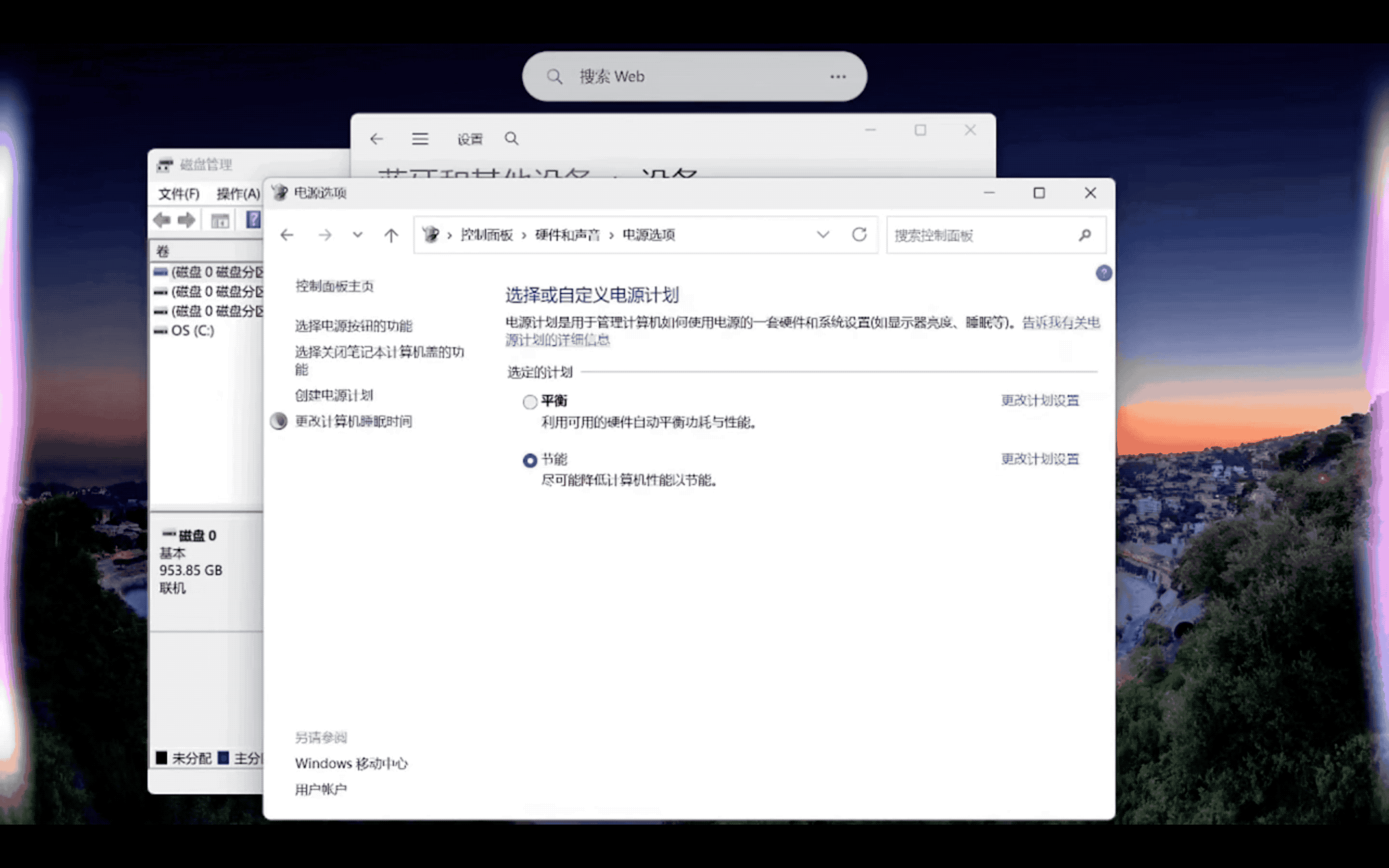Select the 平衡 power plan radio button
Screen dimensions: 1389x868
click(x=530, y=402)
